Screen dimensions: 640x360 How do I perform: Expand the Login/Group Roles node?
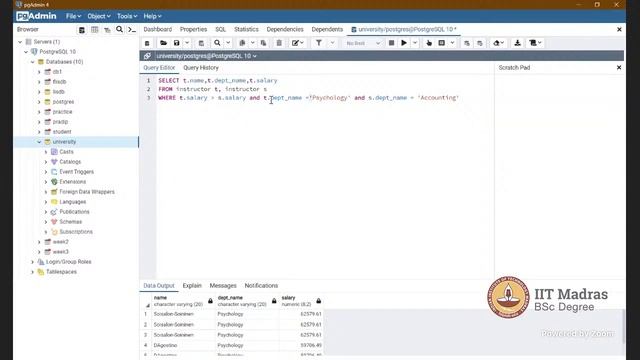coord(33,262)
